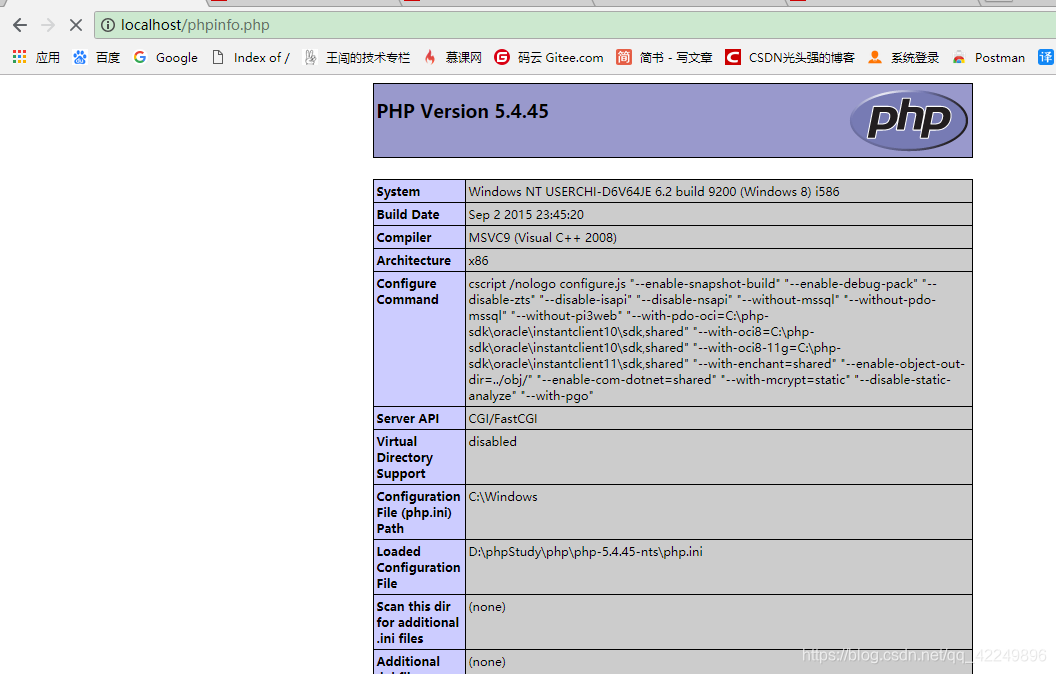The height and width of the screenshot is (674, 1056).
Task: Select MSVC9 (Visual C++ 2008) value
Action: point(543,237)
